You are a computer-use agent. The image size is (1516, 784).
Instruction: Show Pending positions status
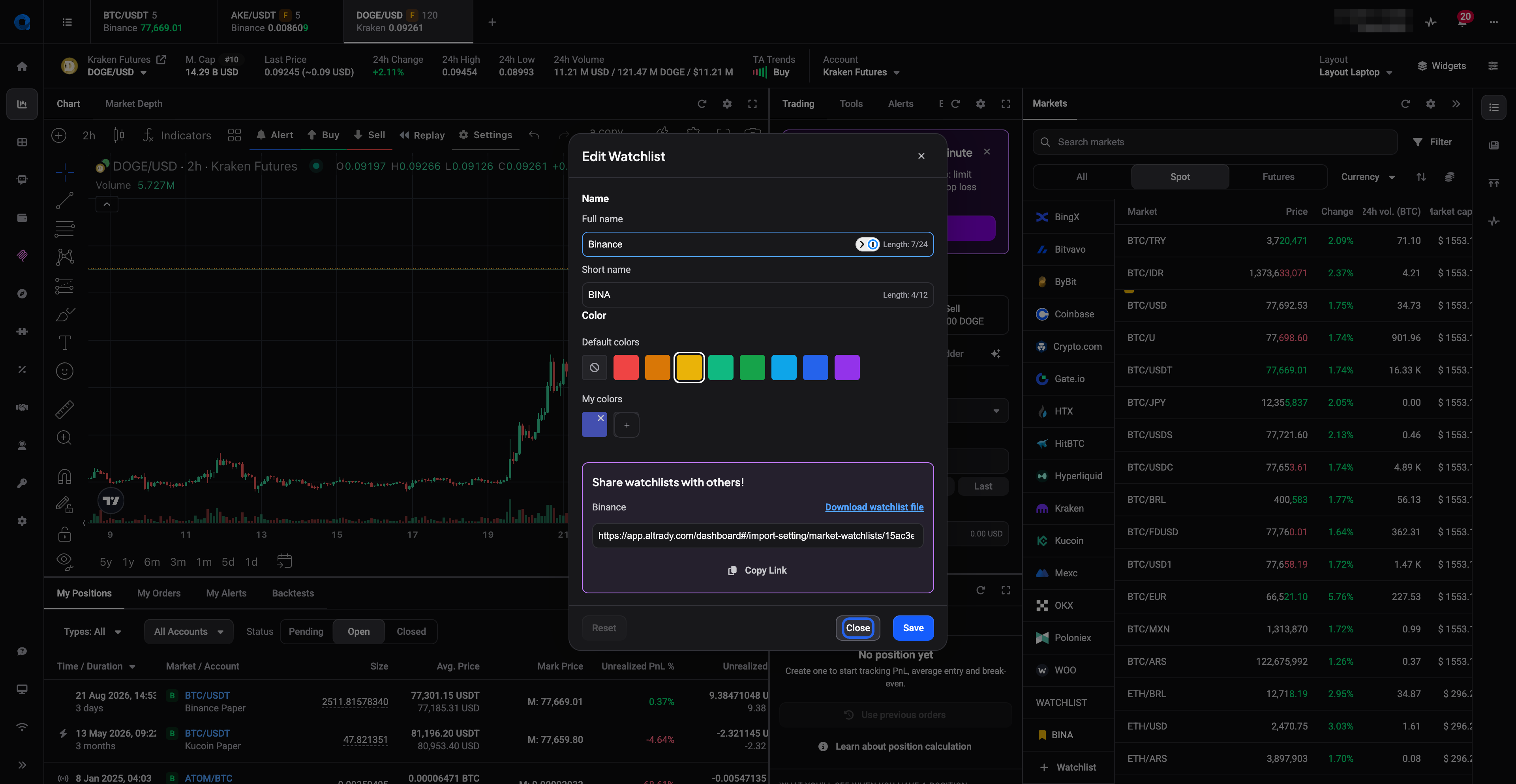[306, 631]
